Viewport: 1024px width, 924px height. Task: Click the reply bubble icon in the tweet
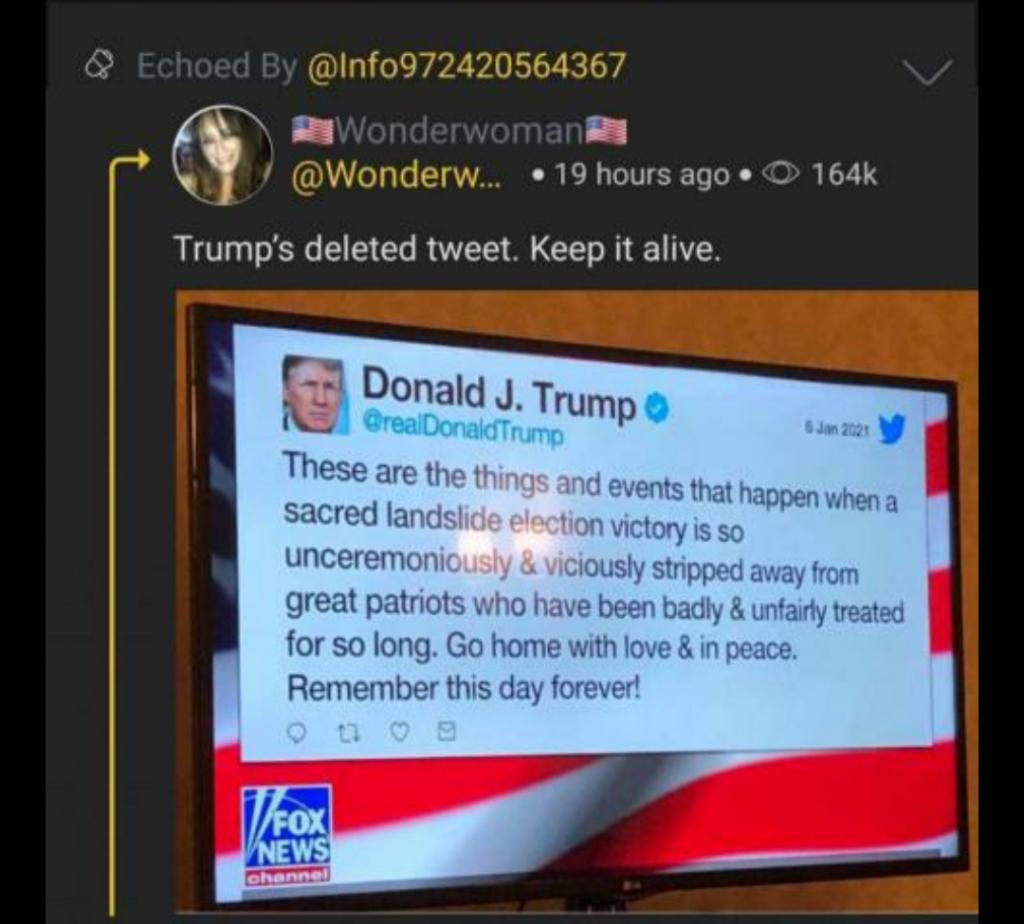point(298,733)
